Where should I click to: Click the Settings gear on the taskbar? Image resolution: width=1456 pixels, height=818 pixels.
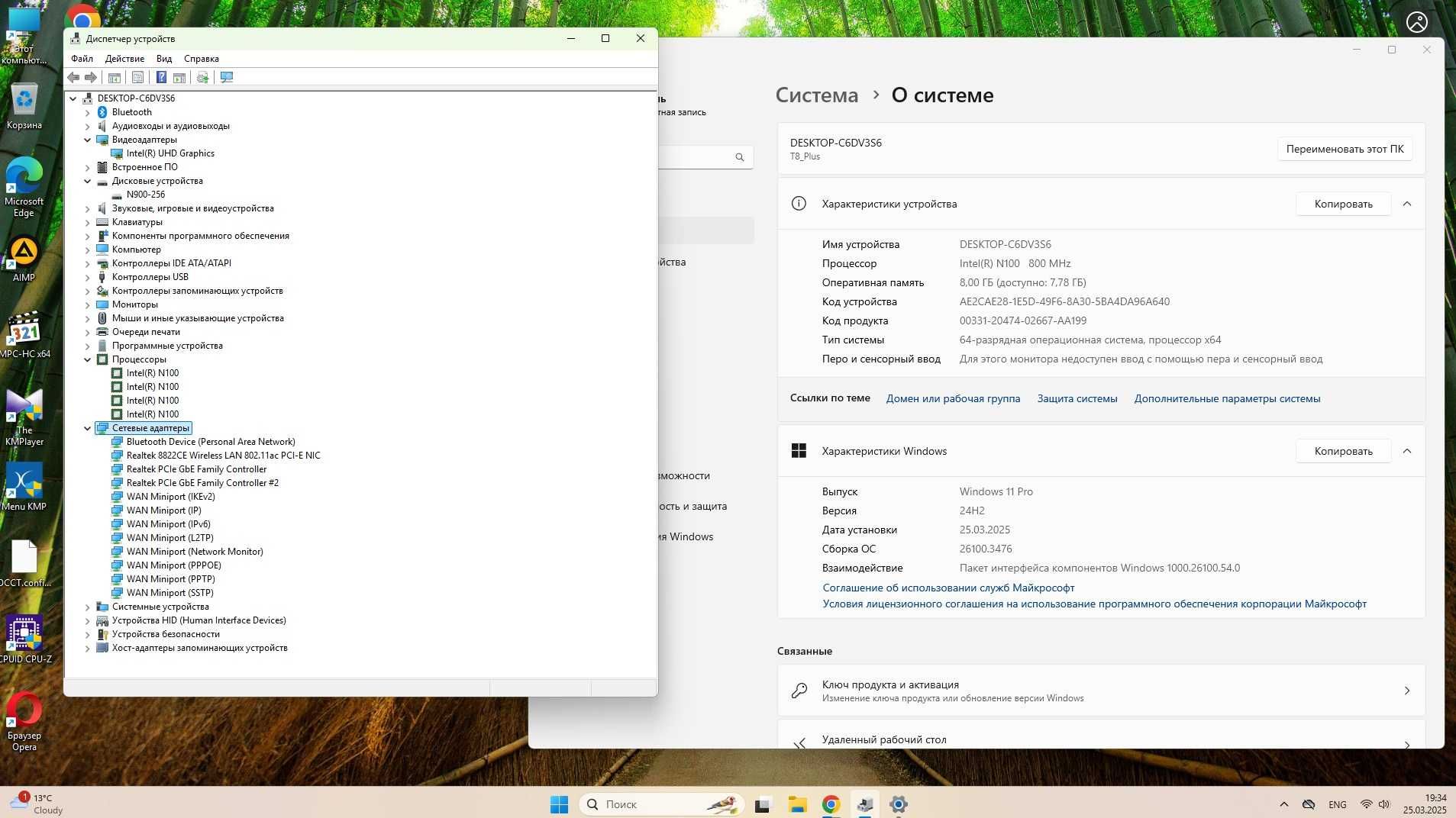(899, 804)
